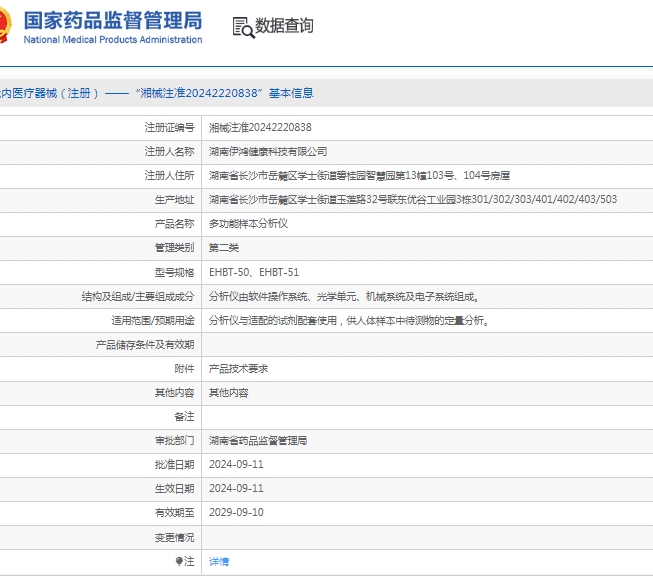The height and width of the screenshot is (582, 653).
Task: Click the 数据查询 magnifier document icon
Action: (x=242, y=27)
